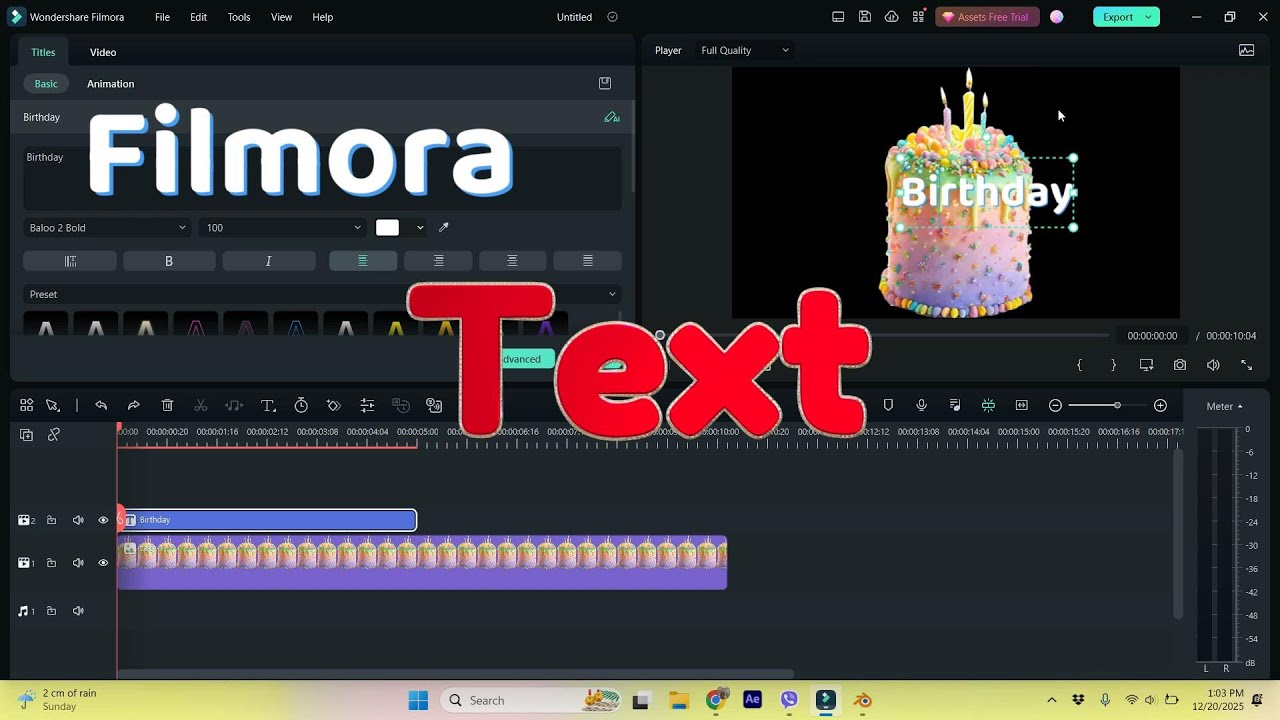The width and height of the screenshot is (1280, 720).
Task: Click the Birthday text input box
Action: tap(322, 178)
